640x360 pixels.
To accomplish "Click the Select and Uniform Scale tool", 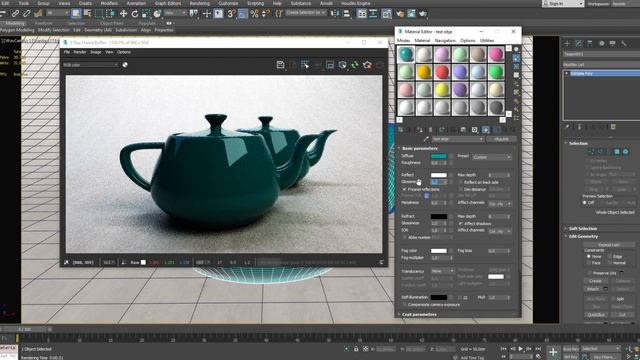I will click(x=146, y=14).
